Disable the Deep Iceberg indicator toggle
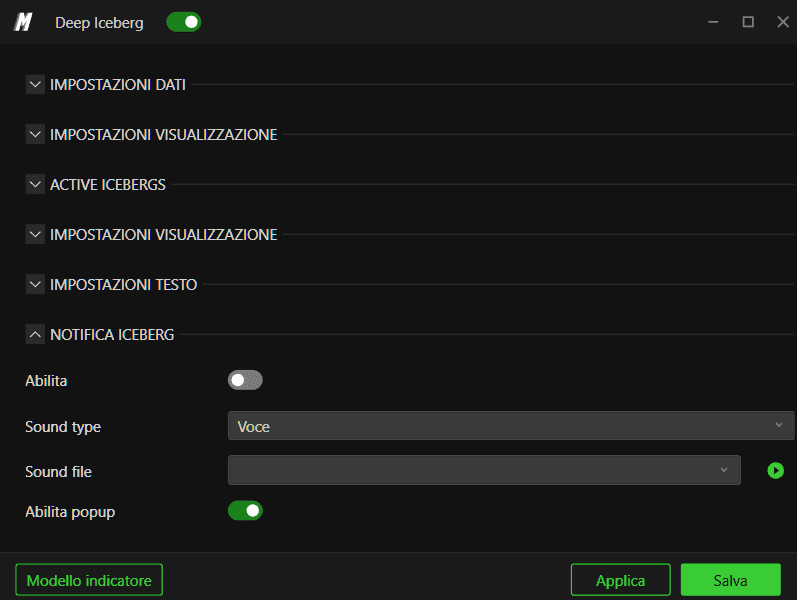This screenshot has width=797, height=600. pos(184,22)
